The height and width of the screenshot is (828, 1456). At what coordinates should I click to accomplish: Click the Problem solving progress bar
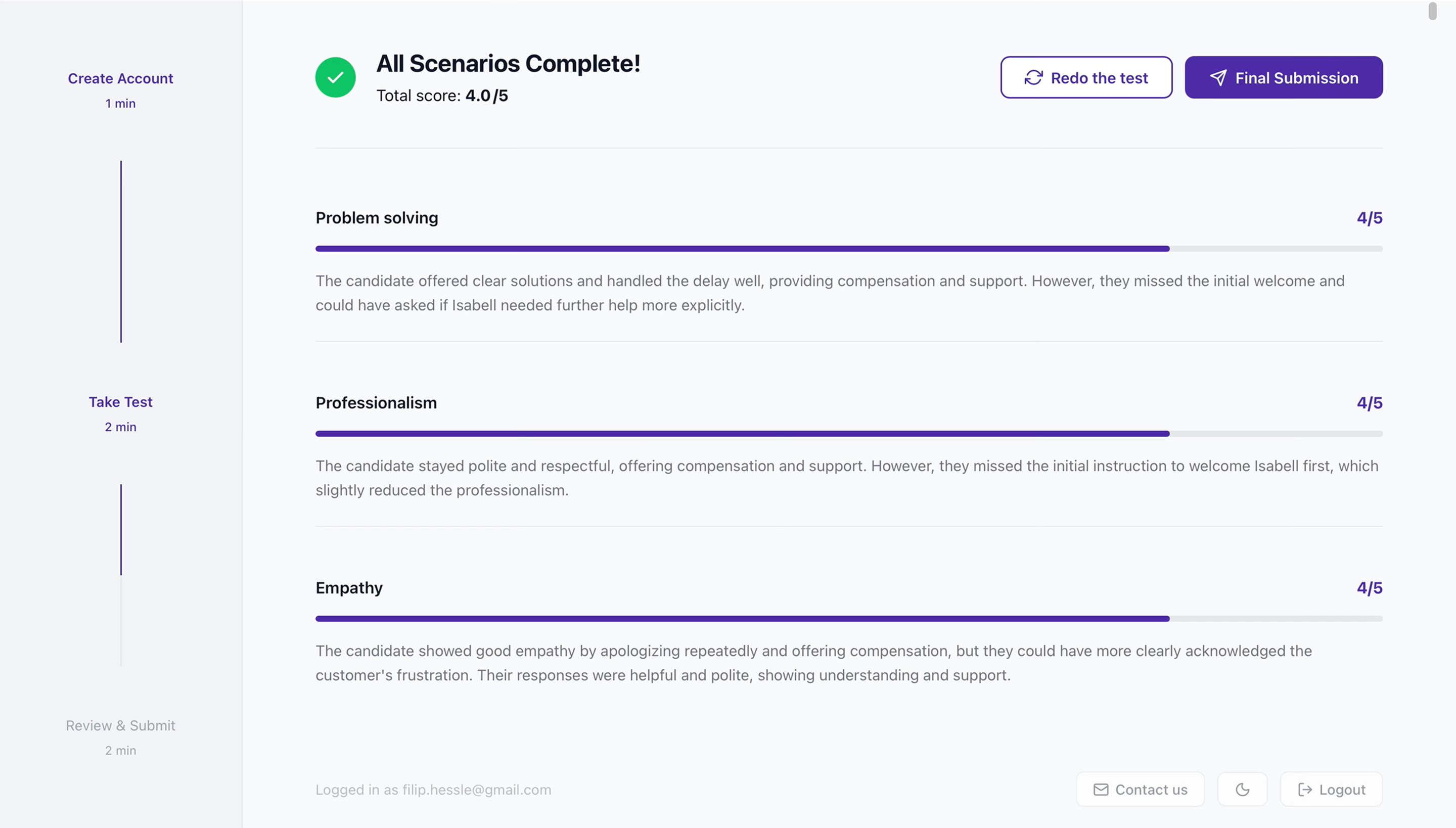(848, 249)
